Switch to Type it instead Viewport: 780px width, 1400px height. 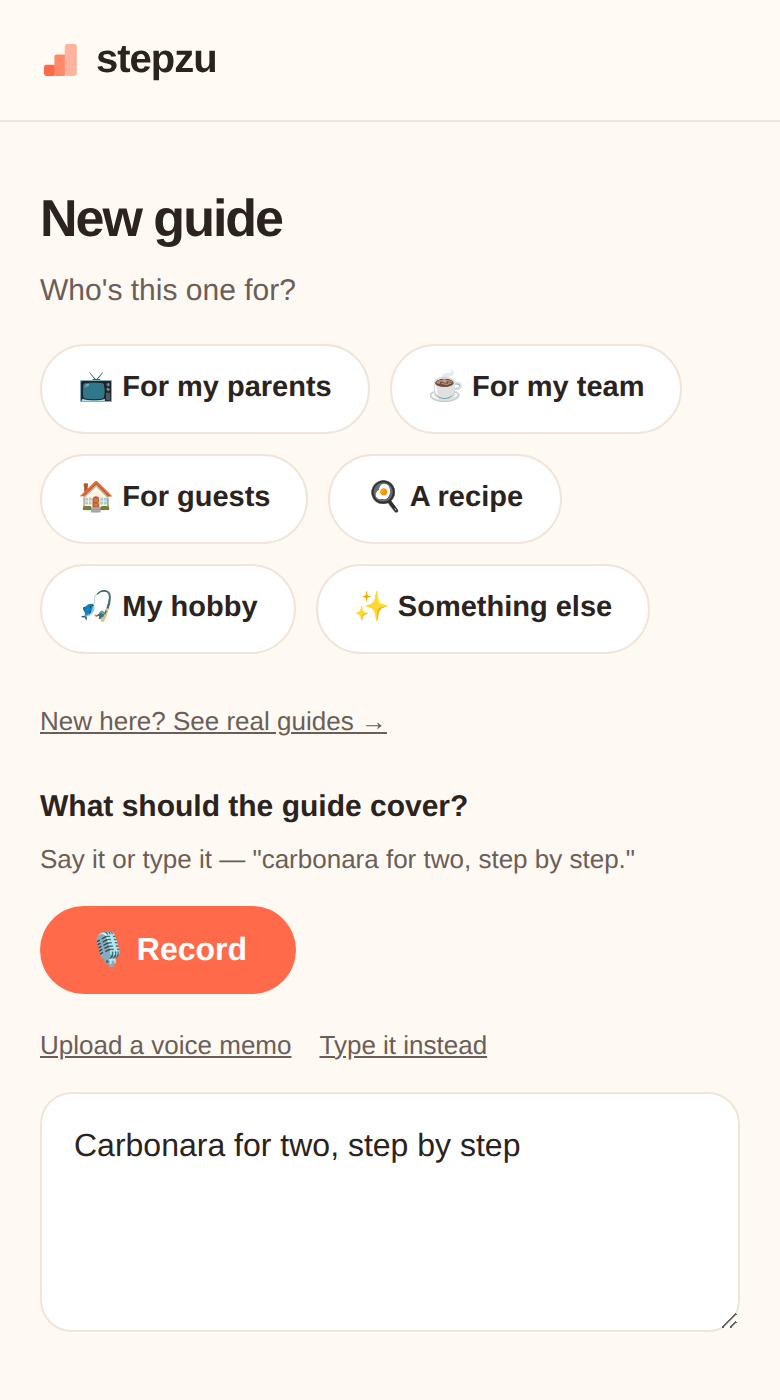point(403,1045)
